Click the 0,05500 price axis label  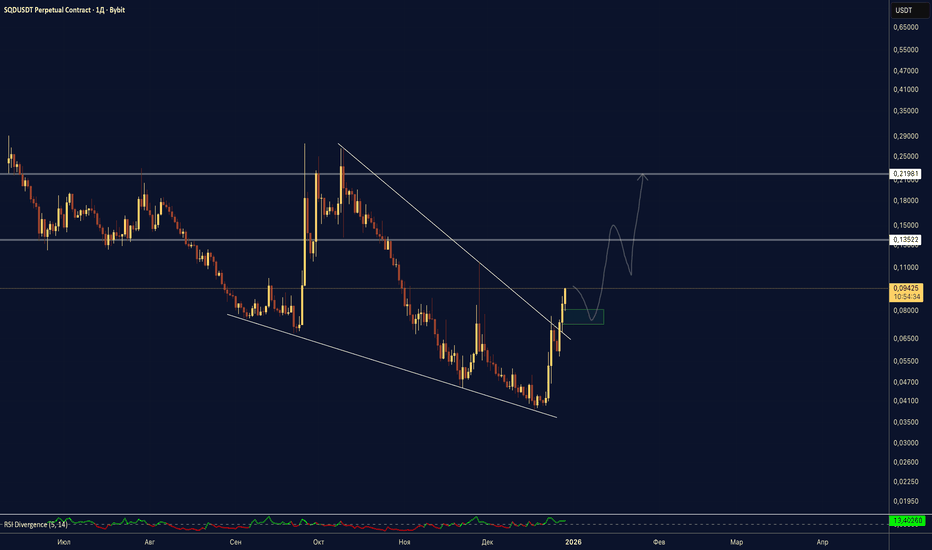pos(905,361)
